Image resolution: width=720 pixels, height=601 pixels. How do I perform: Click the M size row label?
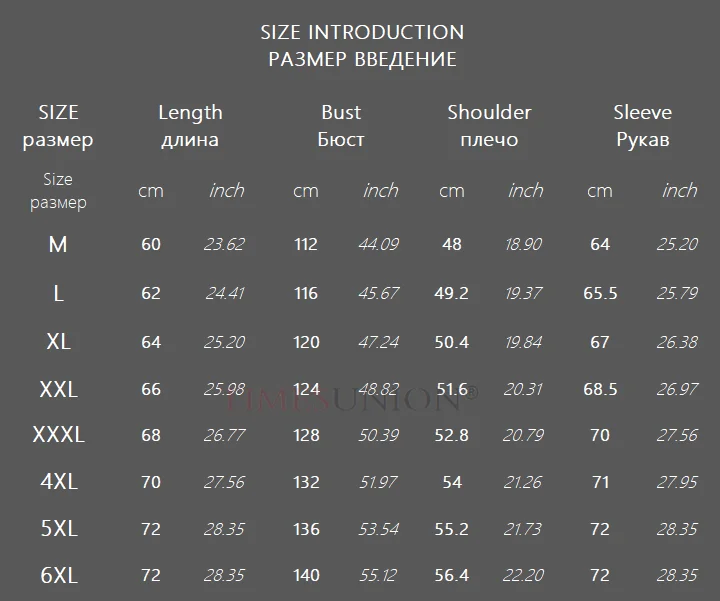58,244
